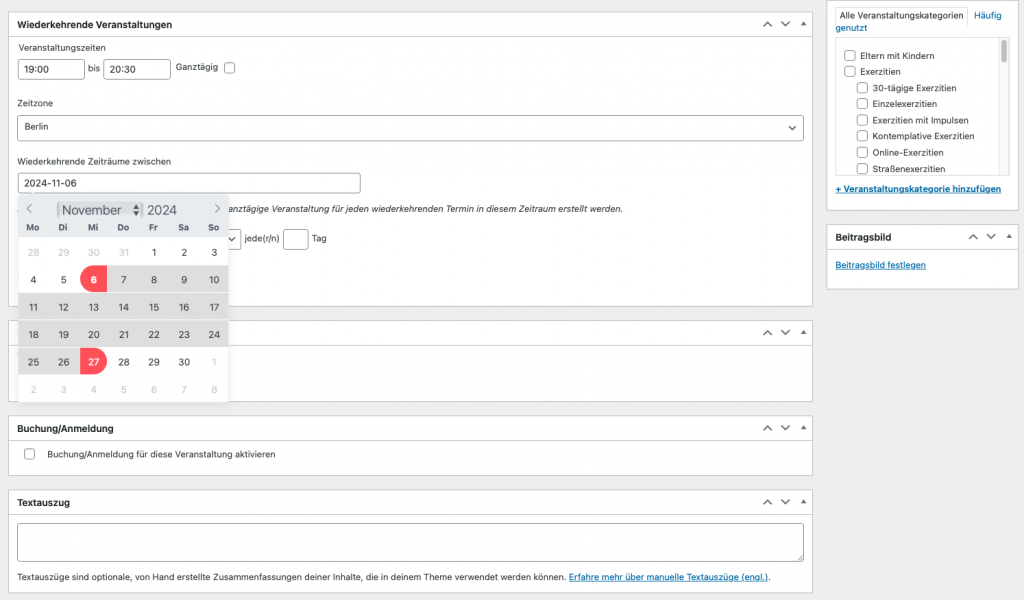Select November 15 in the calendar
The height and width of the screenshot is (600, 1024).
click(154, 307)
